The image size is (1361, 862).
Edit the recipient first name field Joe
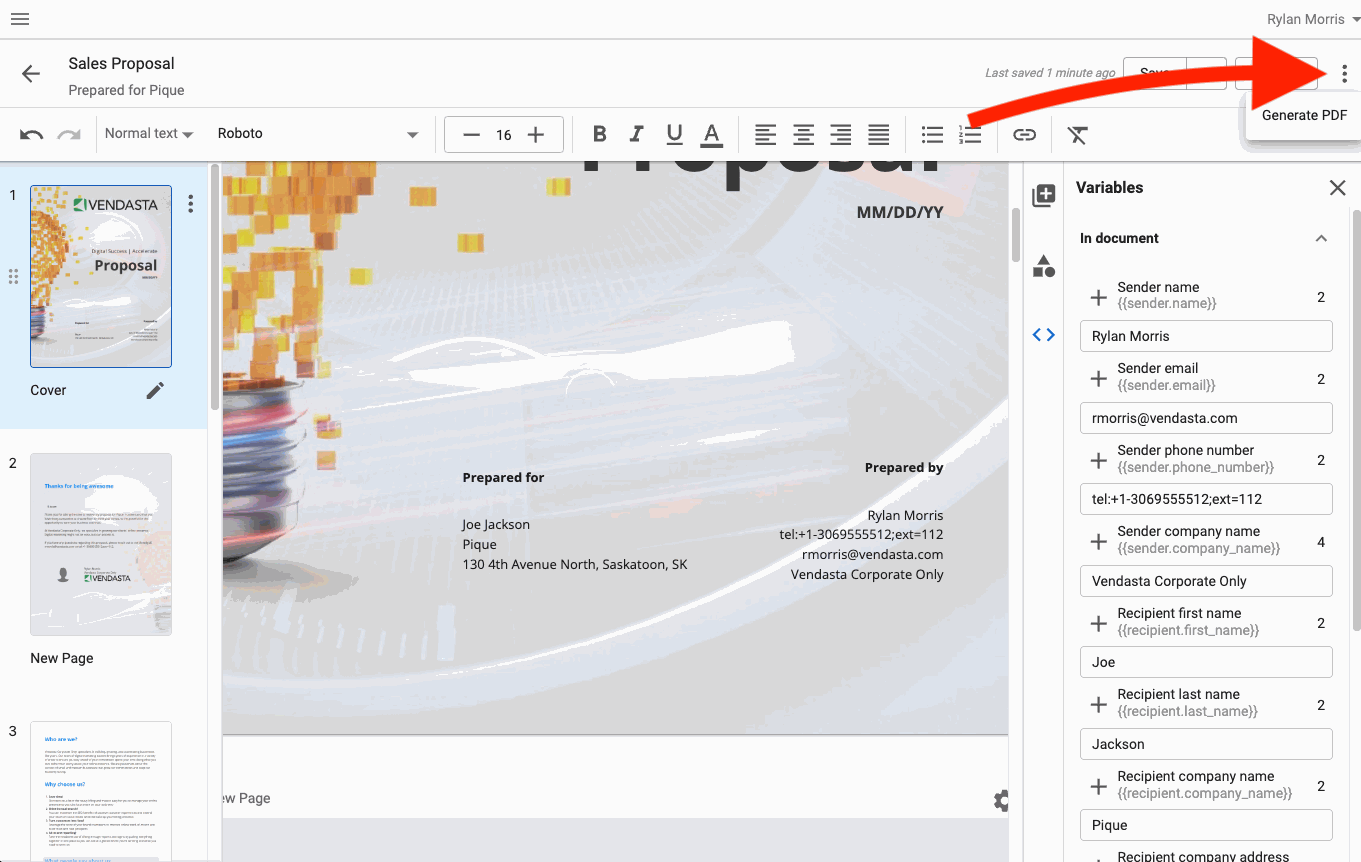coord(1206,662)
